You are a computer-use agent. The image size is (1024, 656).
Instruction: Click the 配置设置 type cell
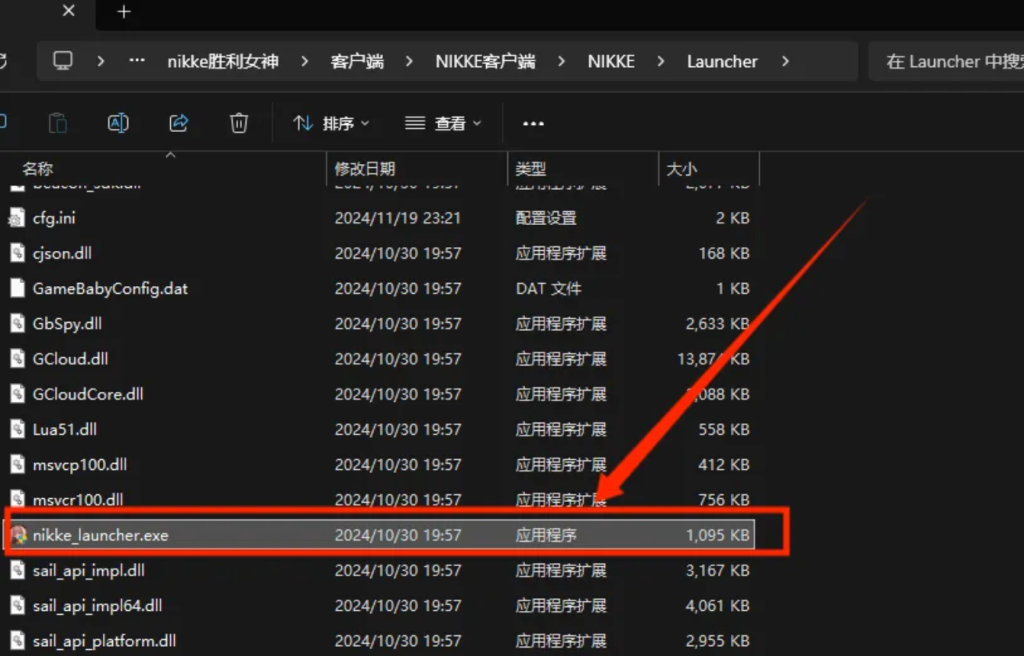tap(545, 218)
